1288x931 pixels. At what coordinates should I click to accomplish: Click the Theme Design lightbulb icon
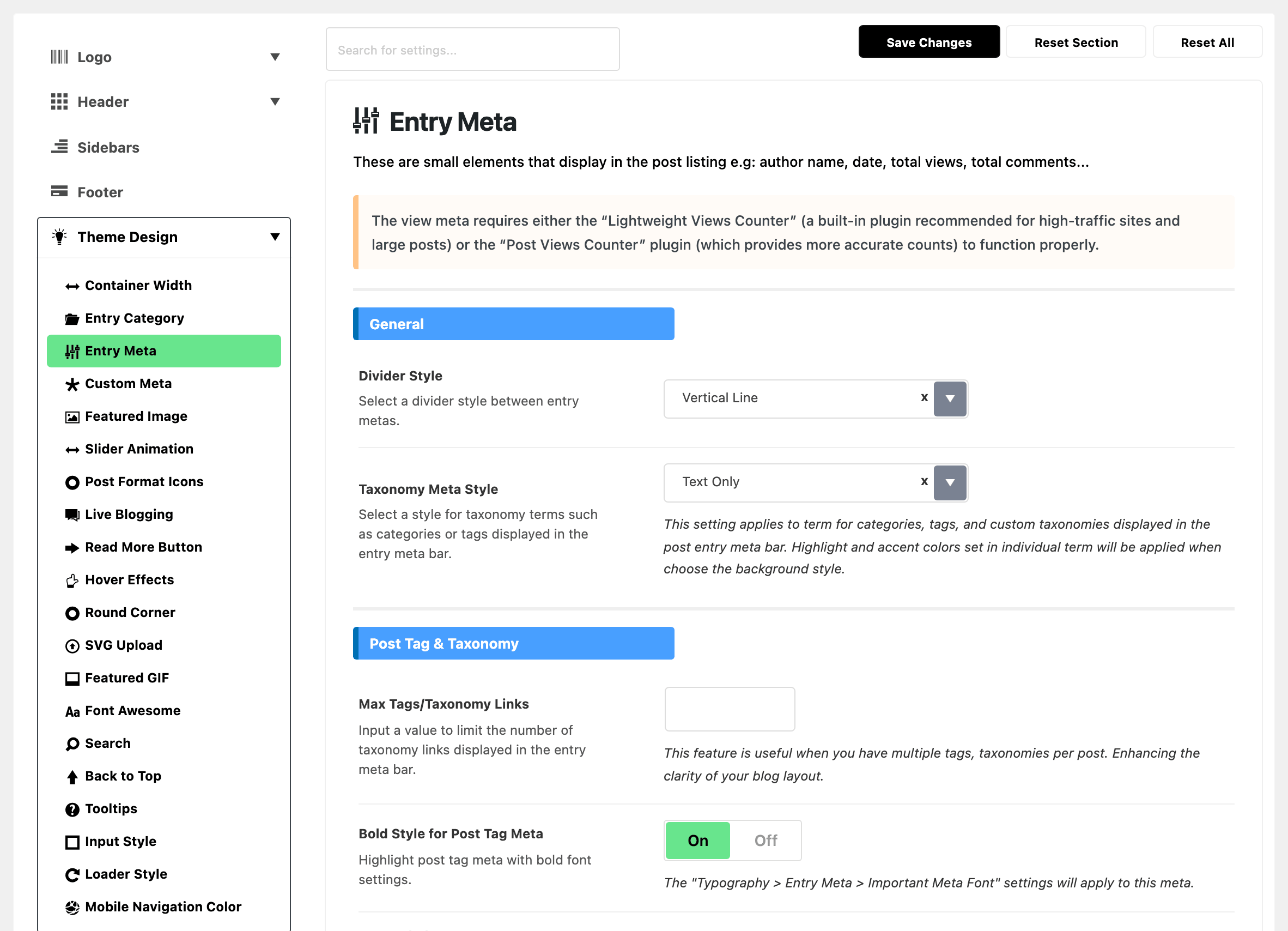tap(59, 237)
